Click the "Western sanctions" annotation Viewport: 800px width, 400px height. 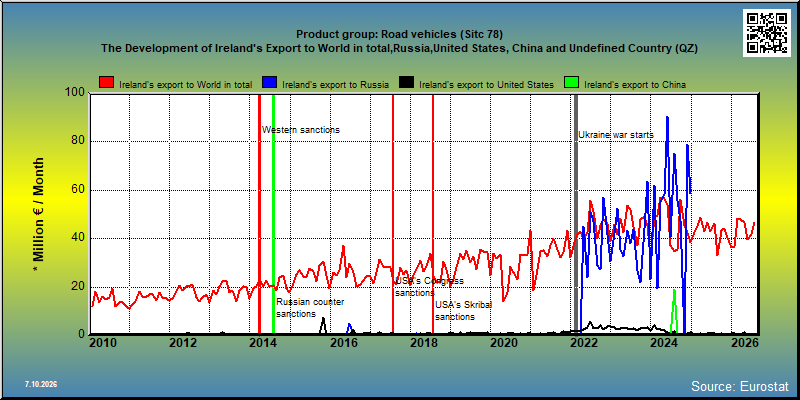pyautogui.click(x=301, y=130)
